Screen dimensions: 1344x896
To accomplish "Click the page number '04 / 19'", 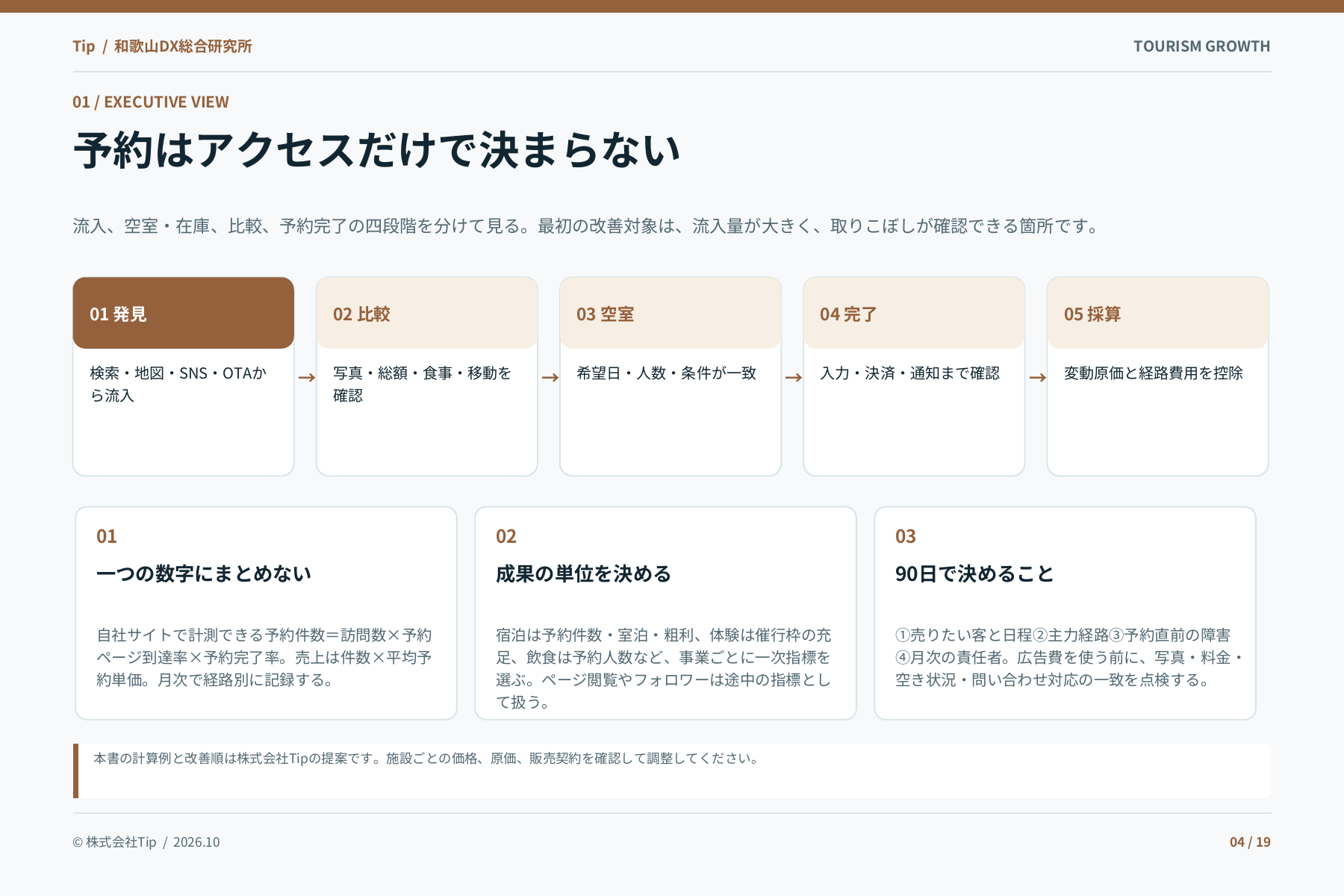I will (1250, 842).
